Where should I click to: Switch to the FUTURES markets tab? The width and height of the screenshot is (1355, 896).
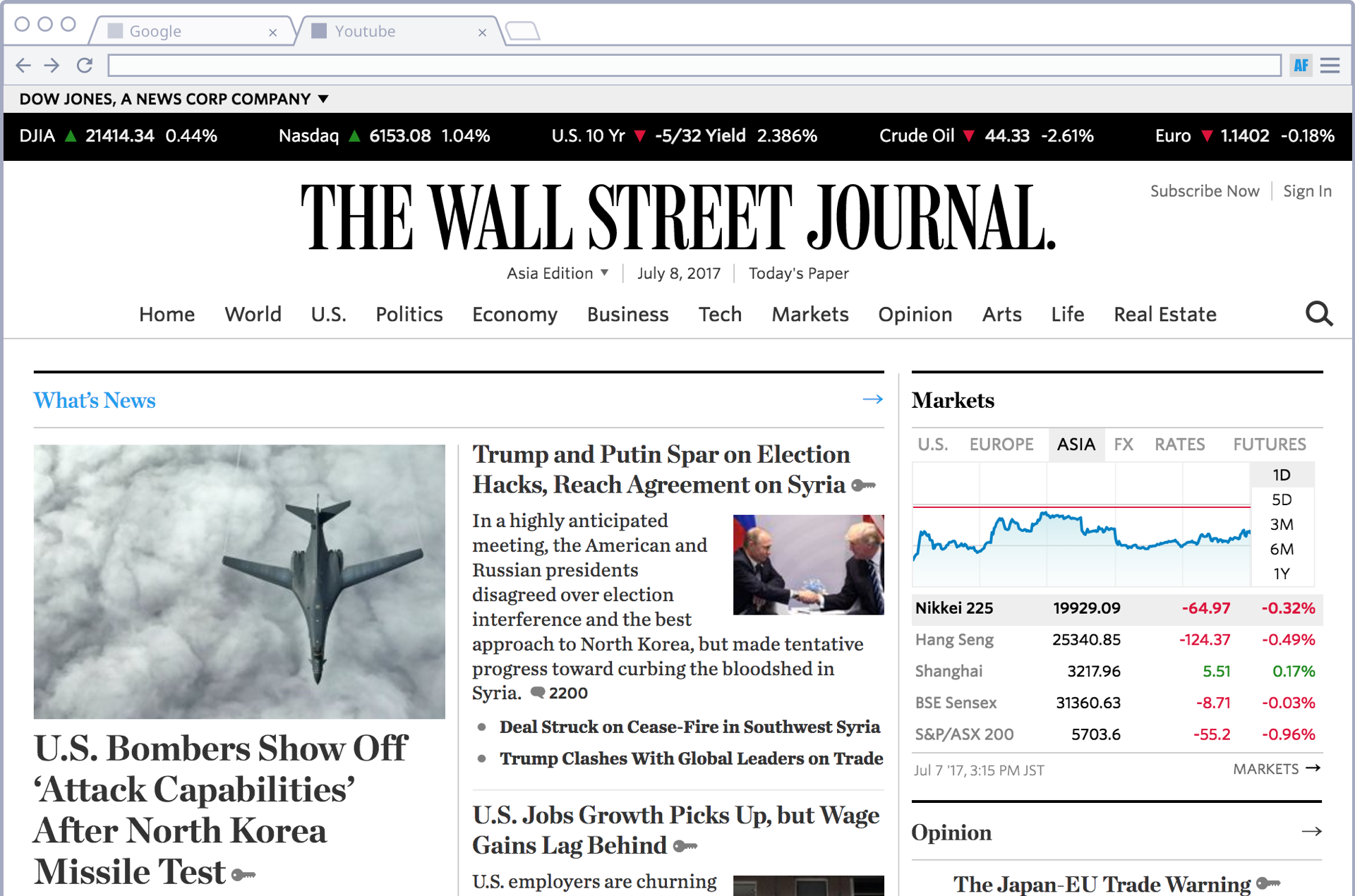pyautogui.click(x=1269, y=444)
